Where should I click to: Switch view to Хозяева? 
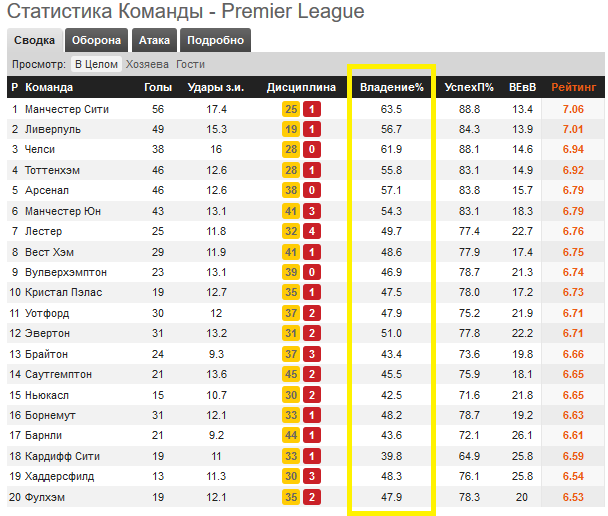click(147, 64)
